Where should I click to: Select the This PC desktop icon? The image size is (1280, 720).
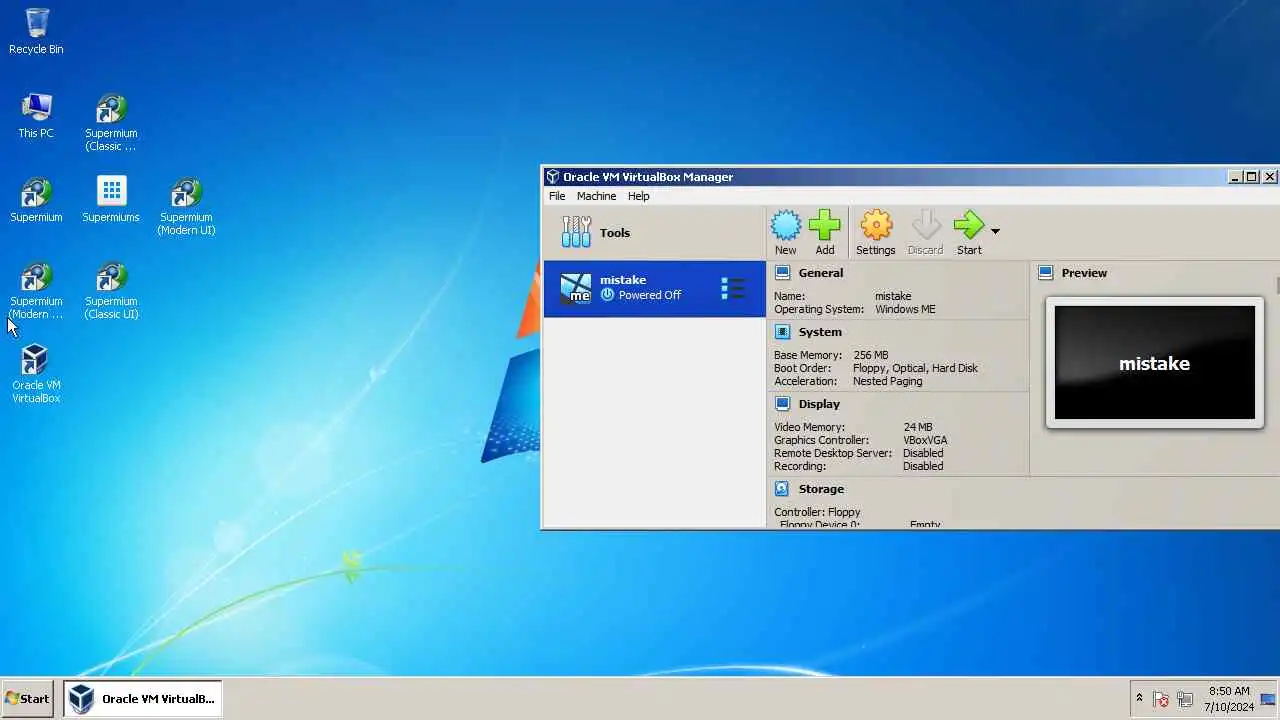point(36,116)
